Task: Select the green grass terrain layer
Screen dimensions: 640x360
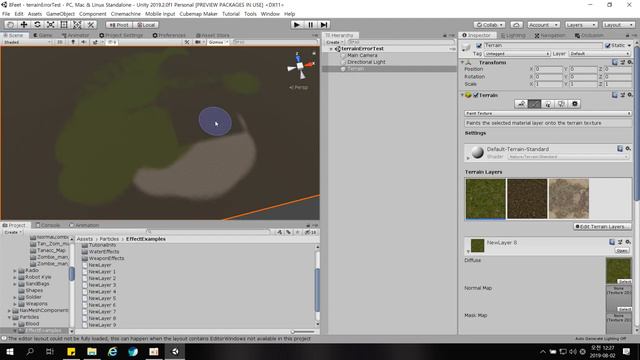Action: pos(485,199)
